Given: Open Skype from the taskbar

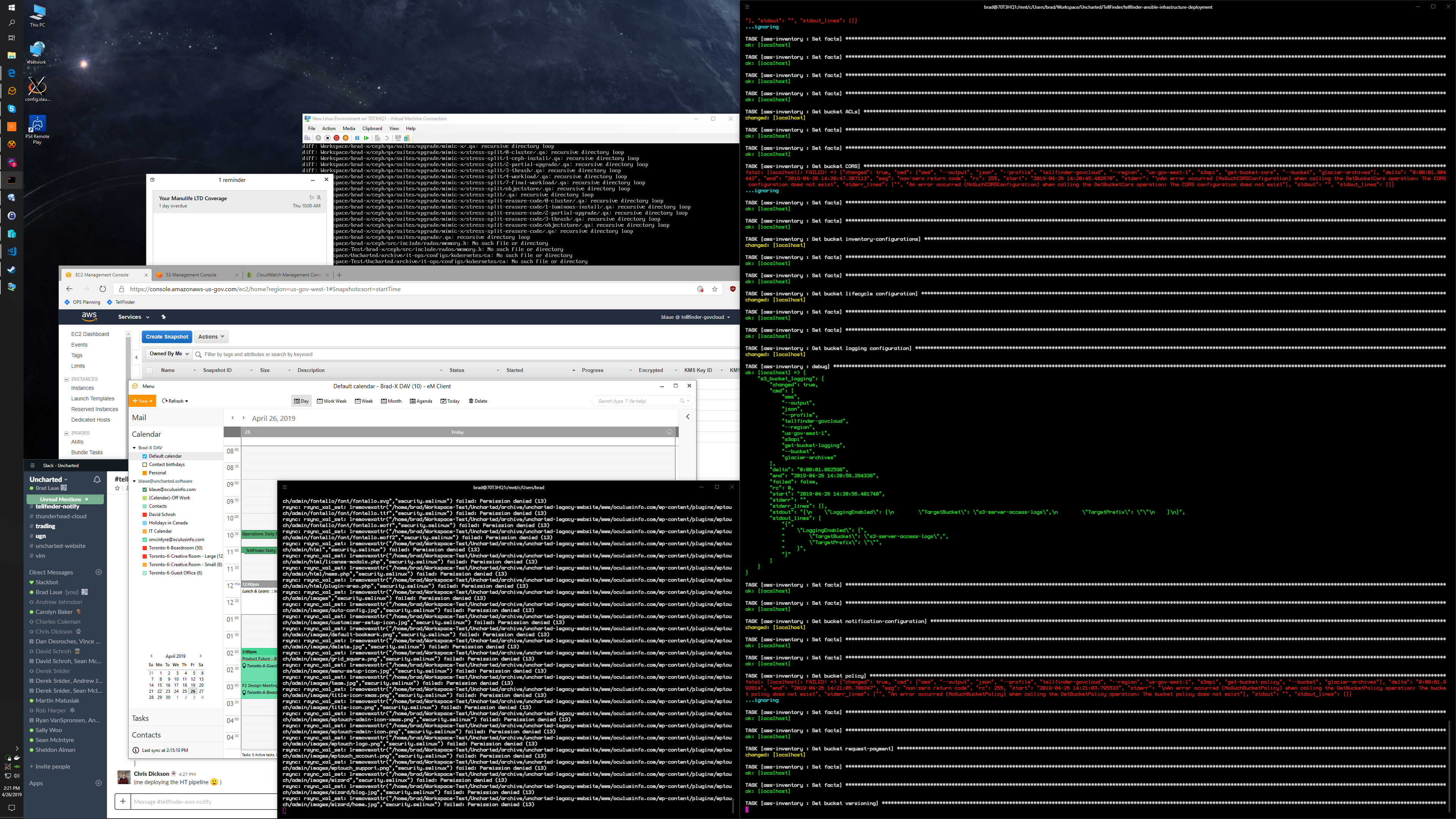Looking at the screenshot, I should tap(11, 108).
